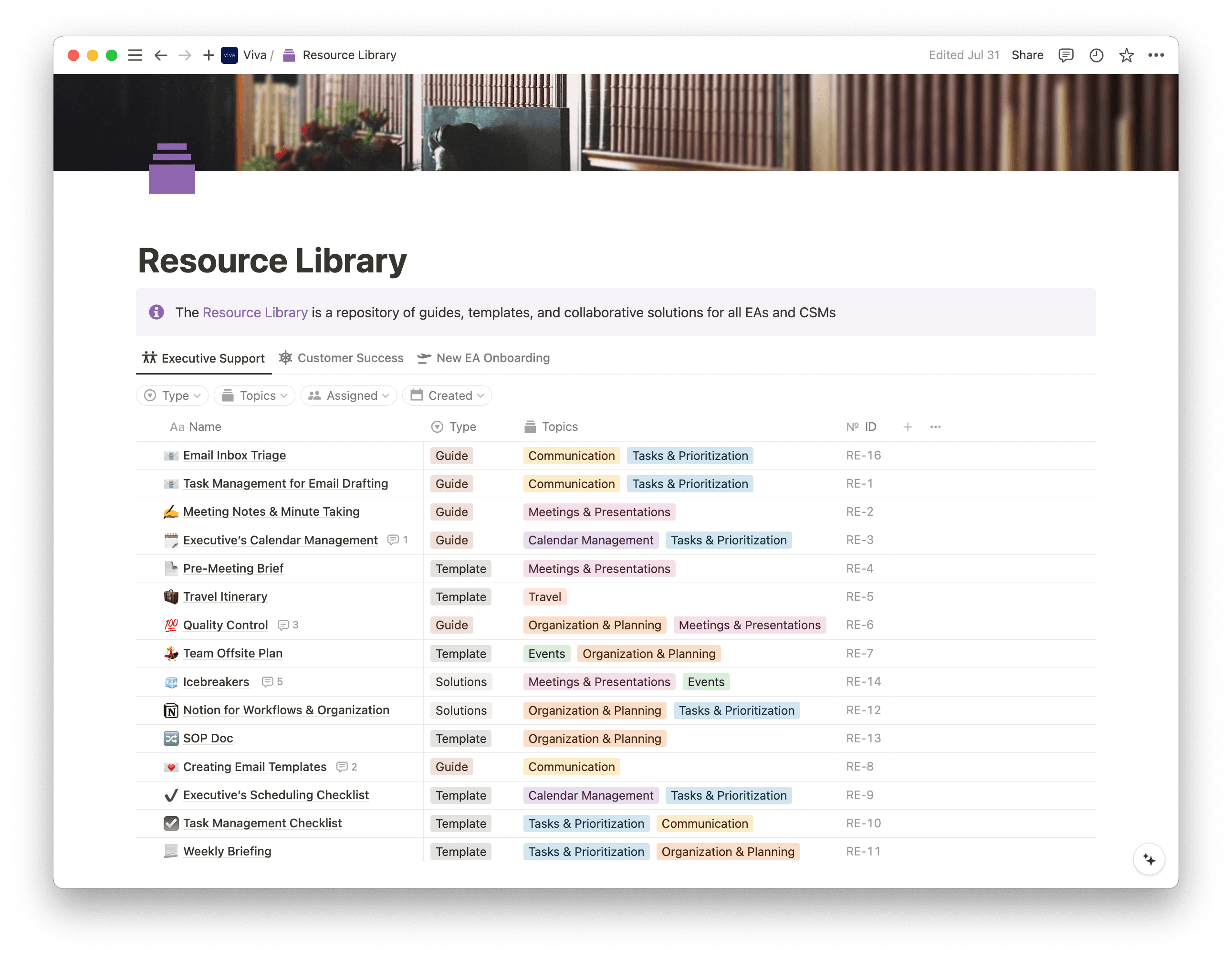Favorite this page using the star icon
The width and height of the screenshot is (1232, 959).
click(1126, 55)
